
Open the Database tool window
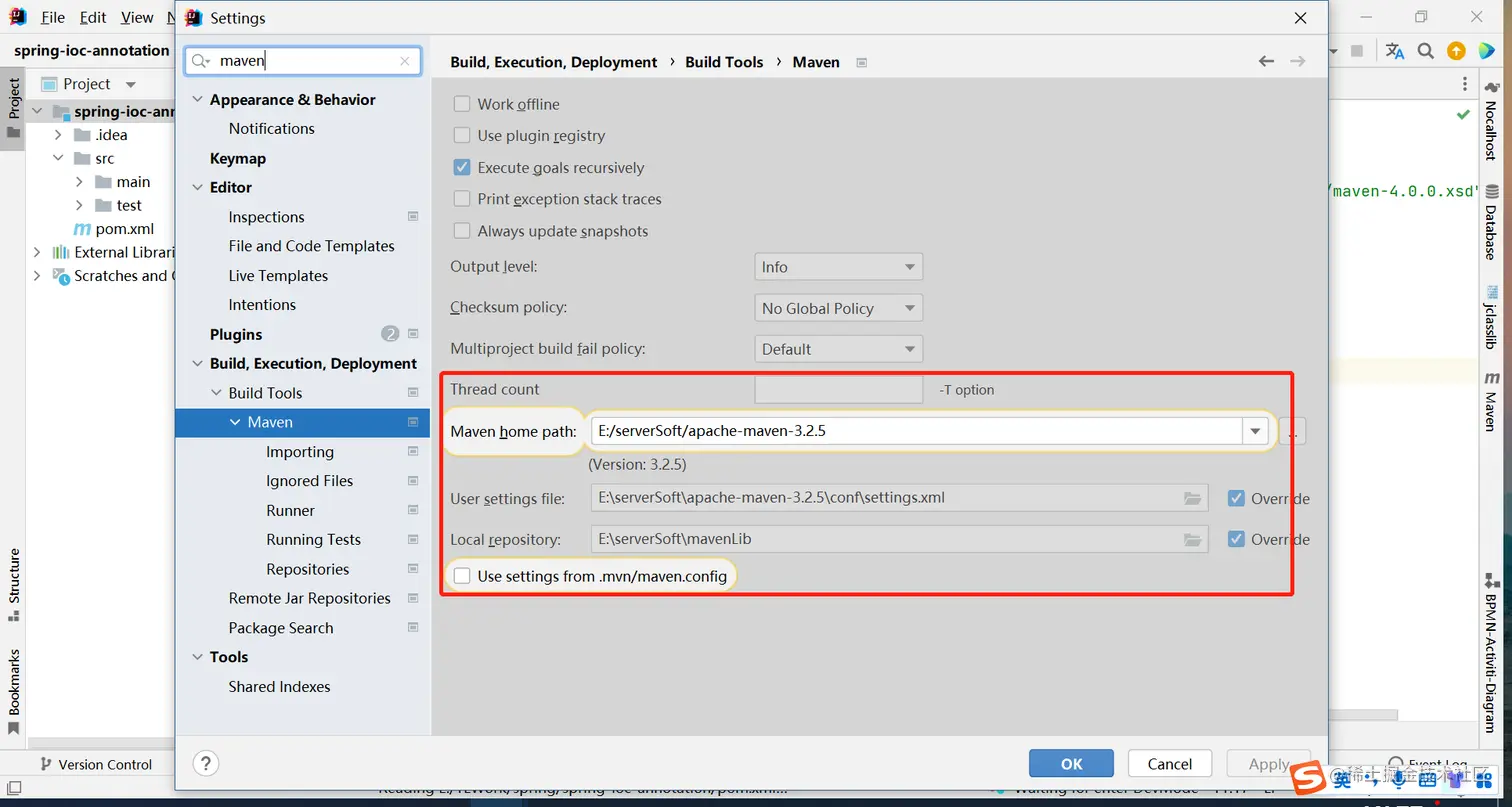tap(1491, 222)
